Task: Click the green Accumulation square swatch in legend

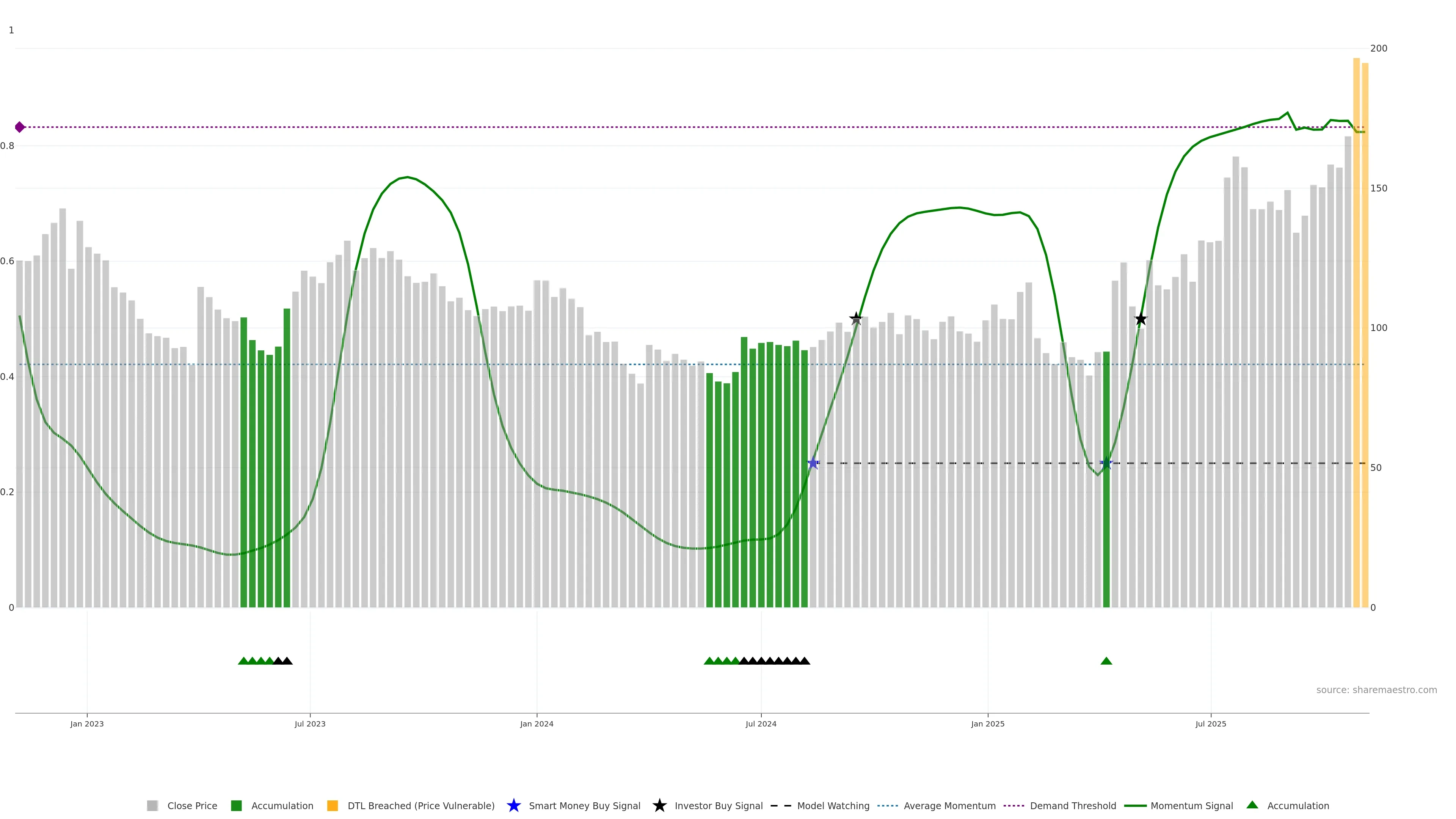Action: point(236,806)
